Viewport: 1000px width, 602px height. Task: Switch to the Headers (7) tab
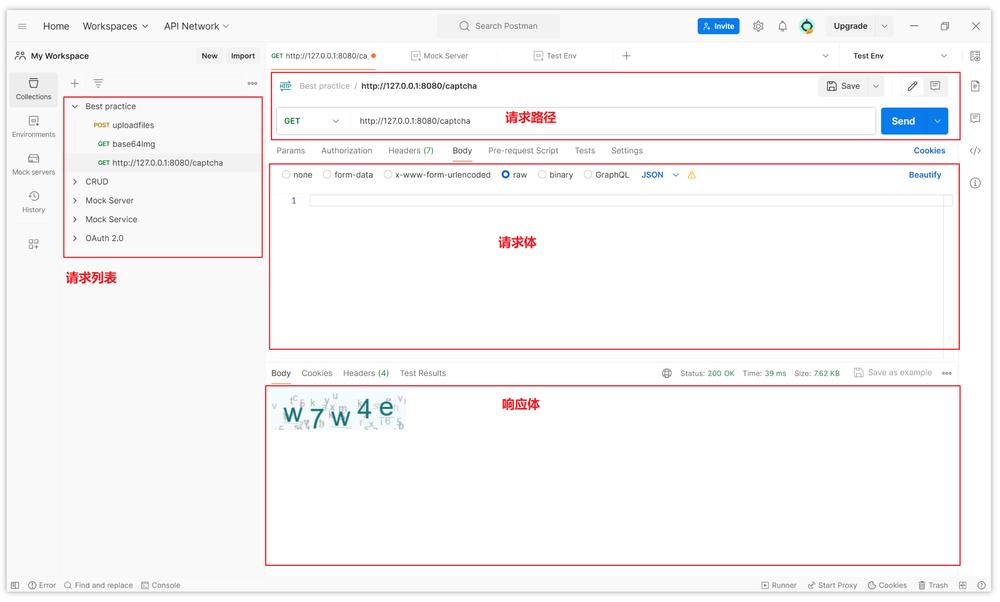tap(410, 151)
